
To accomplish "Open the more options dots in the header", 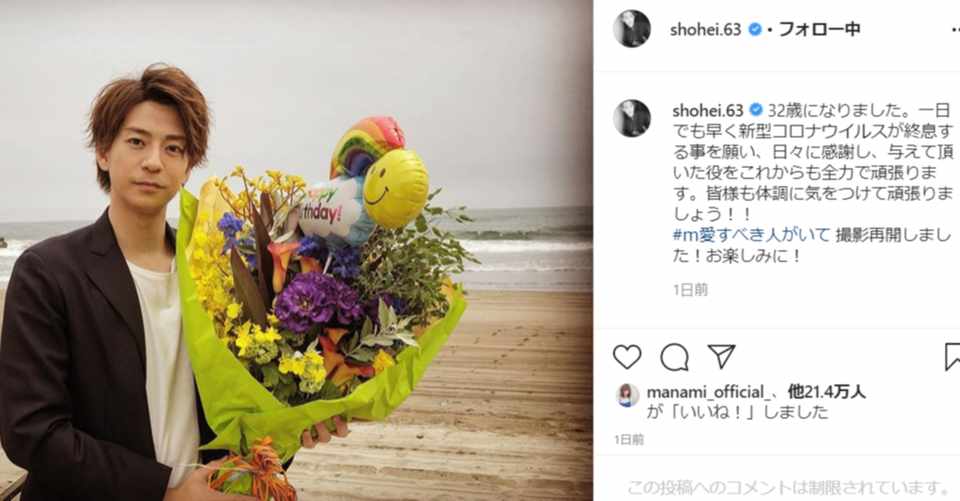I will click(955, 29).
